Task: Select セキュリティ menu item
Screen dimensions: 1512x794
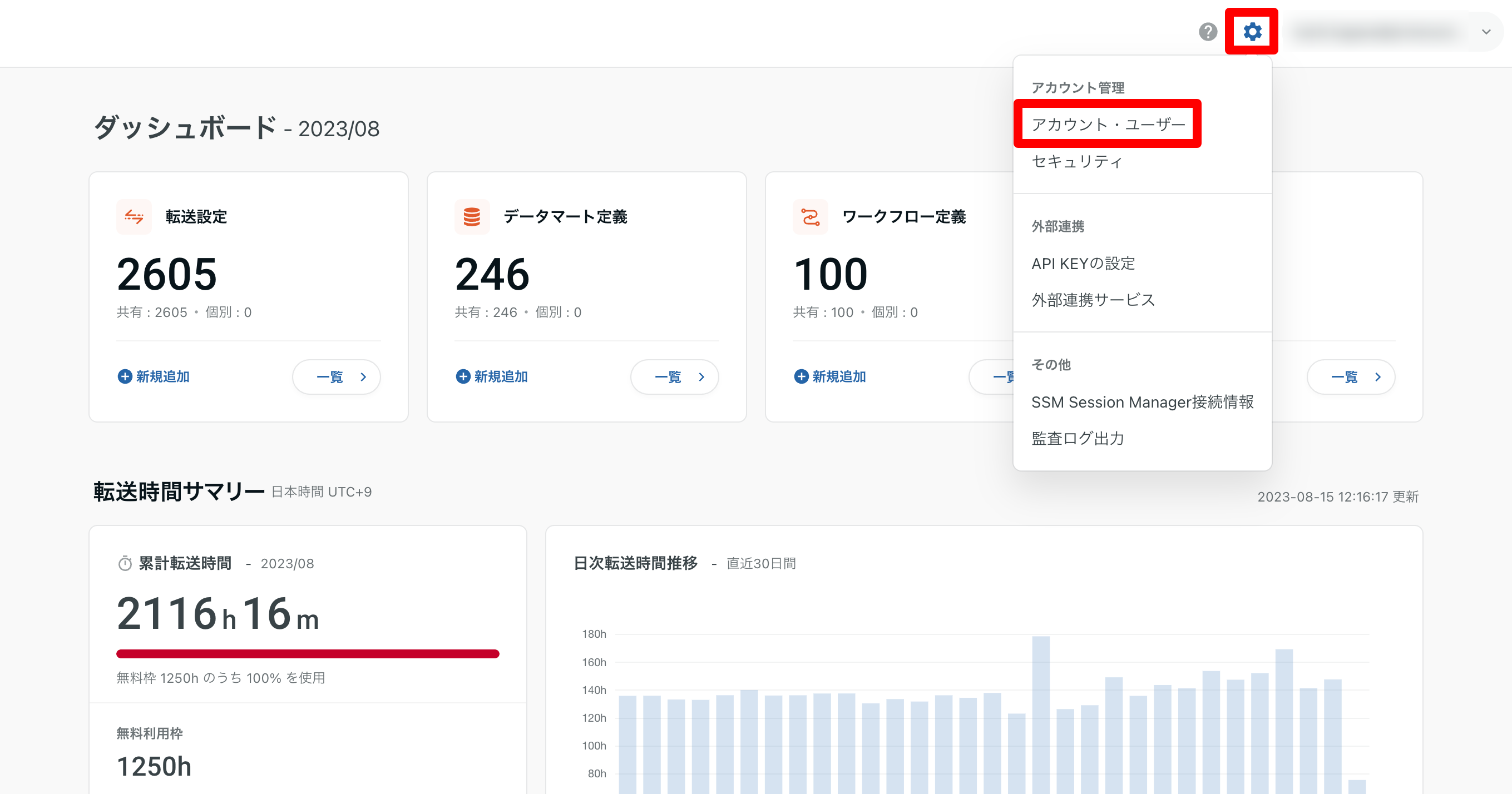Action: pyautogui.click(x=1077, y=161)
